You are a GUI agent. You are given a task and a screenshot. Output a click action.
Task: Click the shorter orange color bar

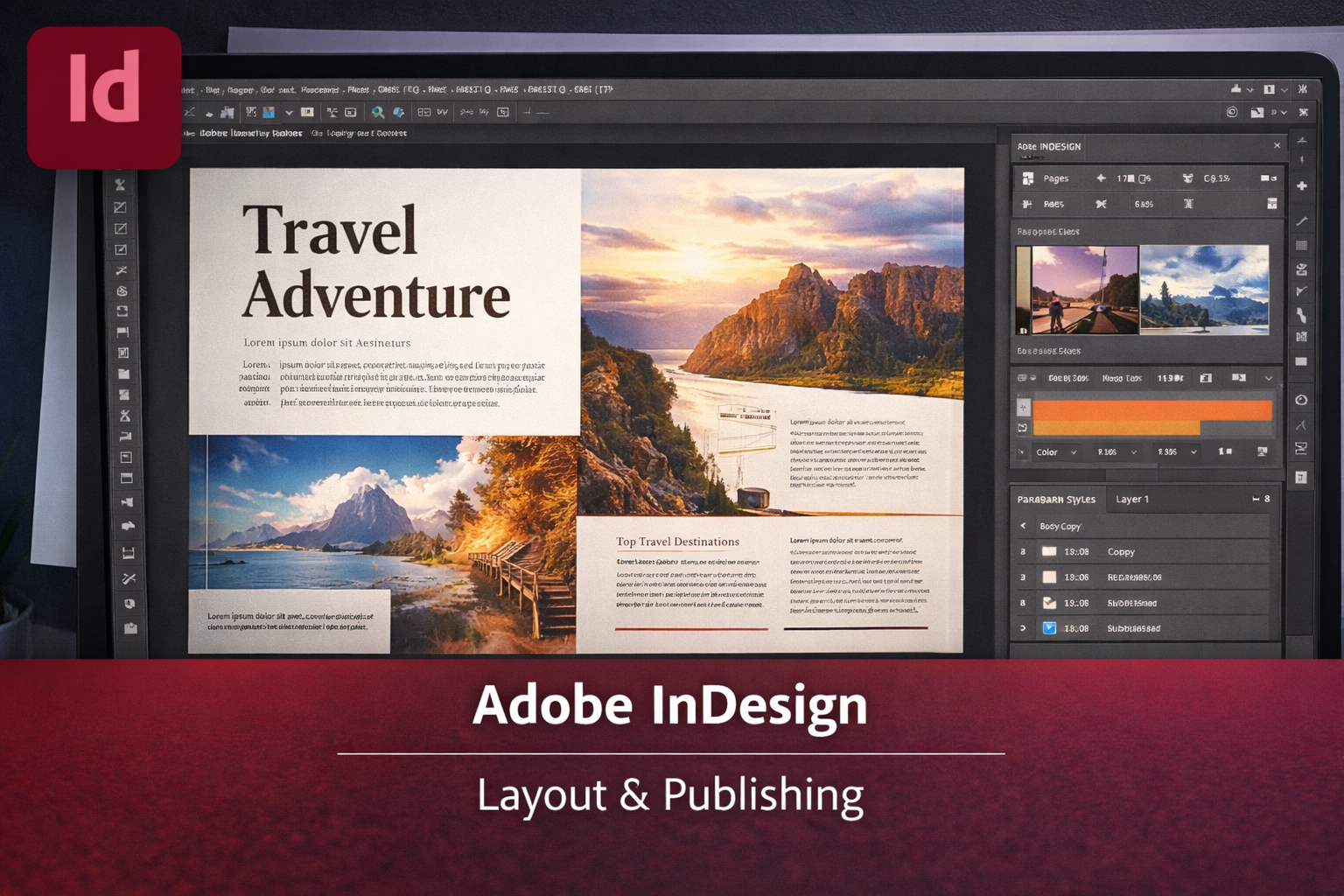click(1116, 427)
